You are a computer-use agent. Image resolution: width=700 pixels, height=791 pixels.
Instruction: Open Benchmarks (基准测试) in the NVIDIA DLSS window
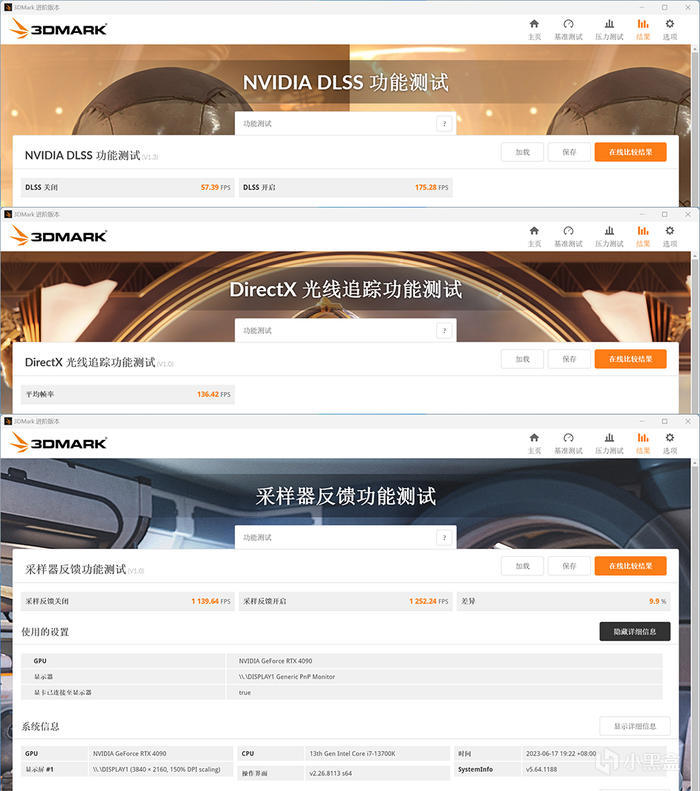[568, 29]
